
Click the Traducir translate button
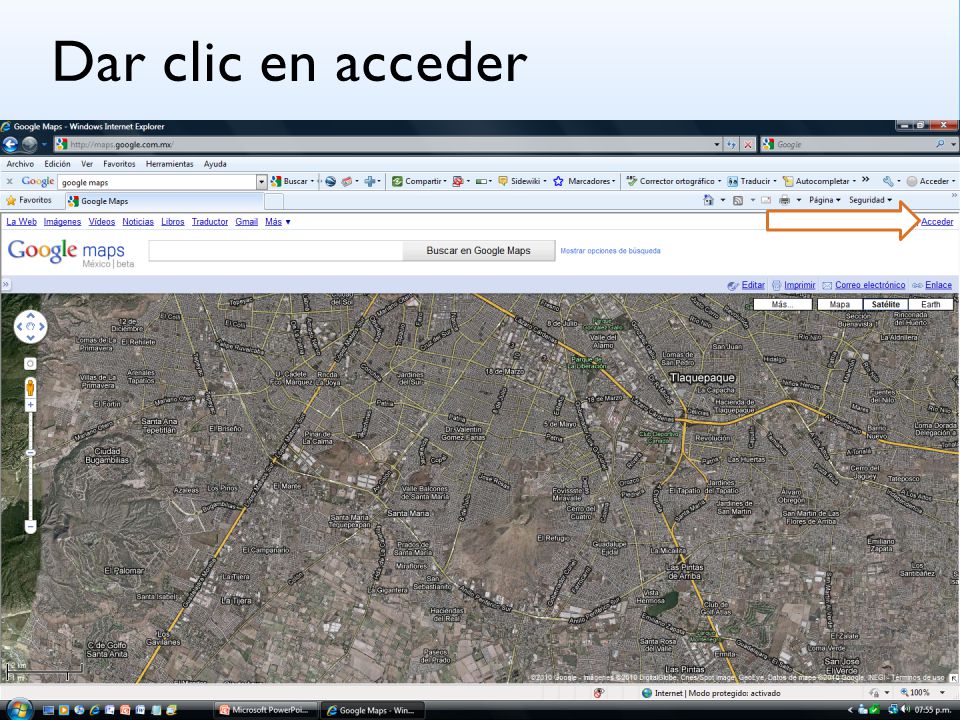[752, 181]
